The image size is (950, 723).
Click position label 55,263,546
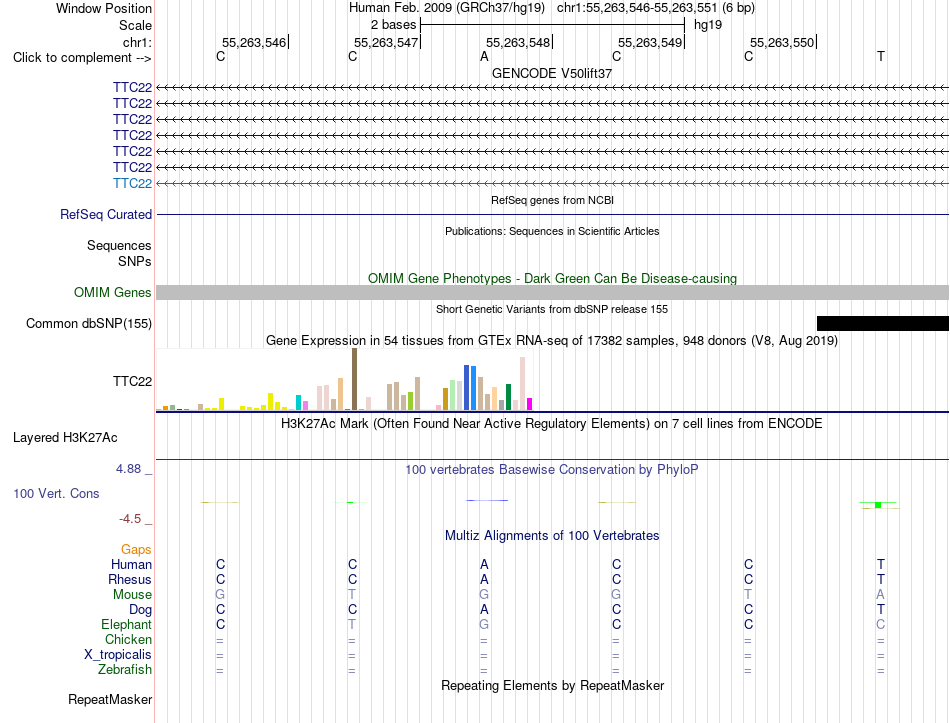tap(254, 42)
